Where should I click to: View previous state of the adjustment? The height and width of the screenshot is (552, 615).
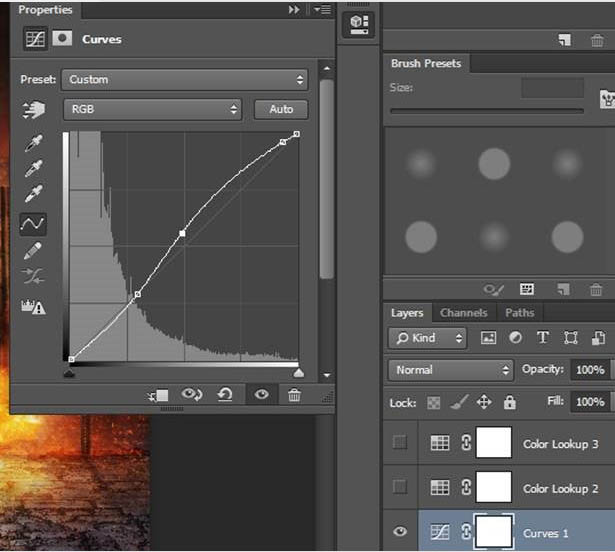pyautogui.click(x=192, y=394)
